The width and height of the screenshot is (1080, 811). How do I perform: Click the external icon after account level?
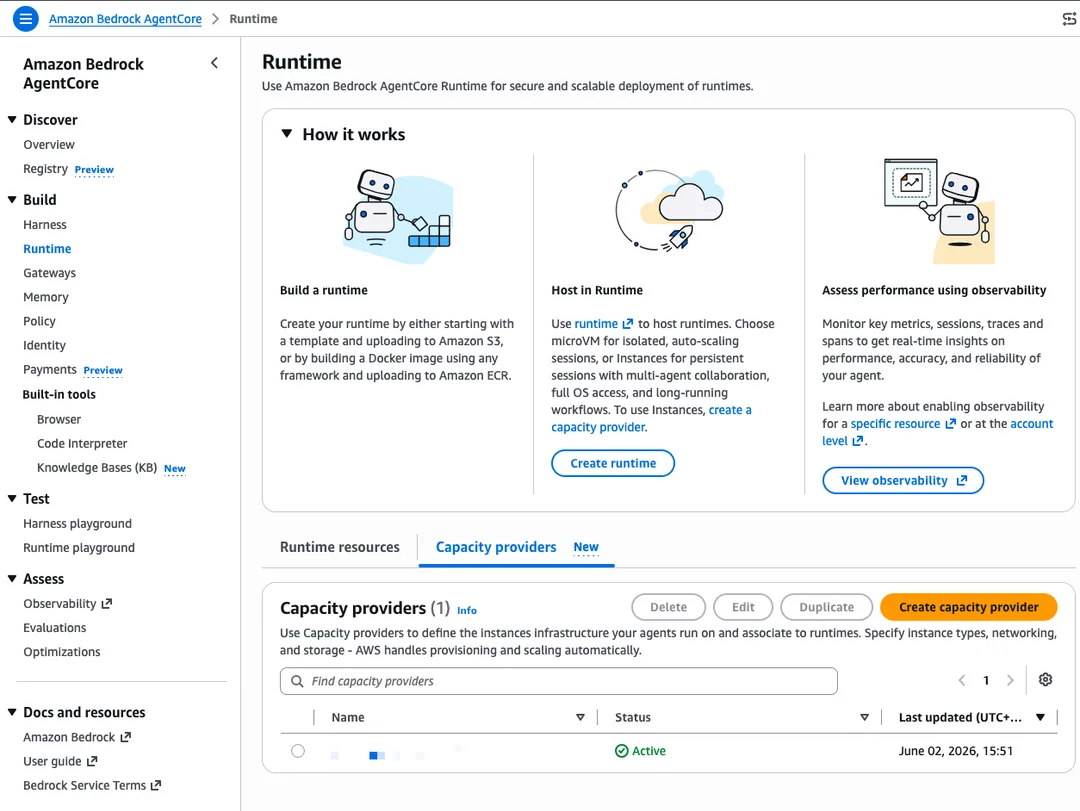tap(857, 441)
